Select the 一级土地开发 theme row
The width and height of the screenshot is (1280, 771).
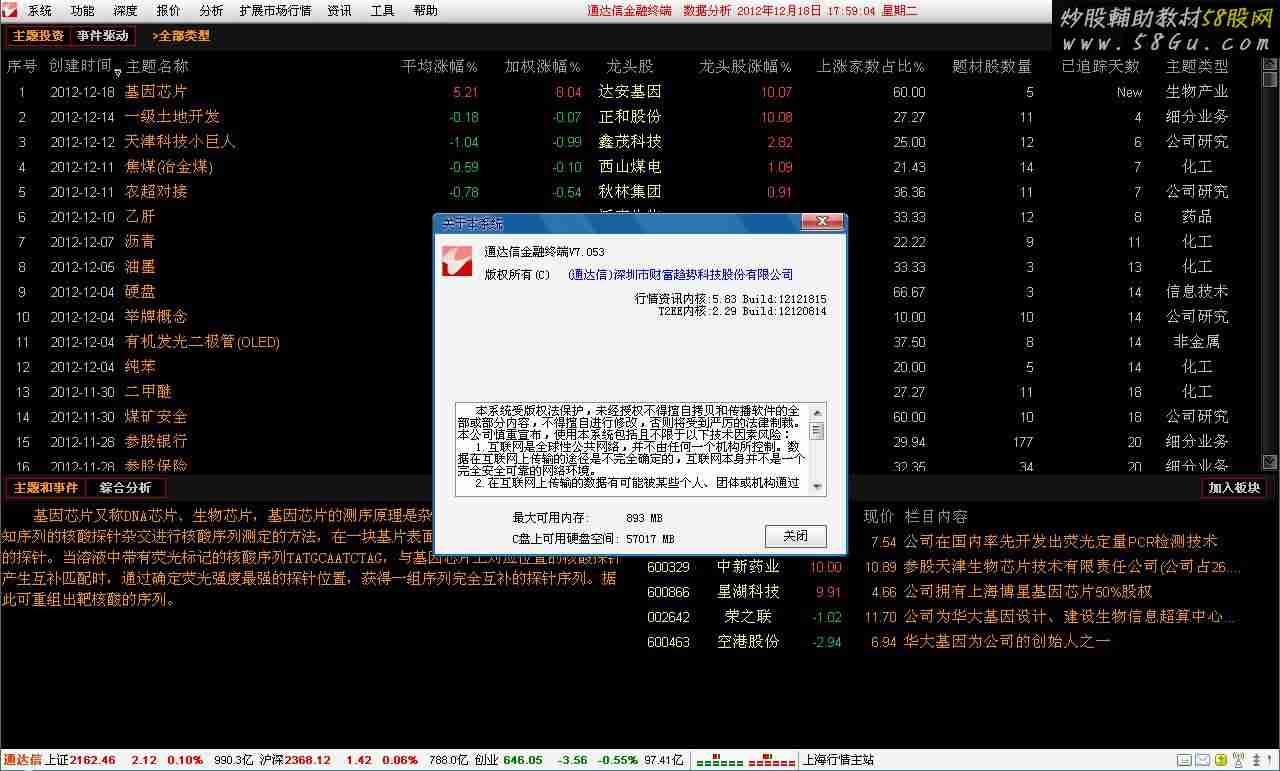tap(171, 117)
